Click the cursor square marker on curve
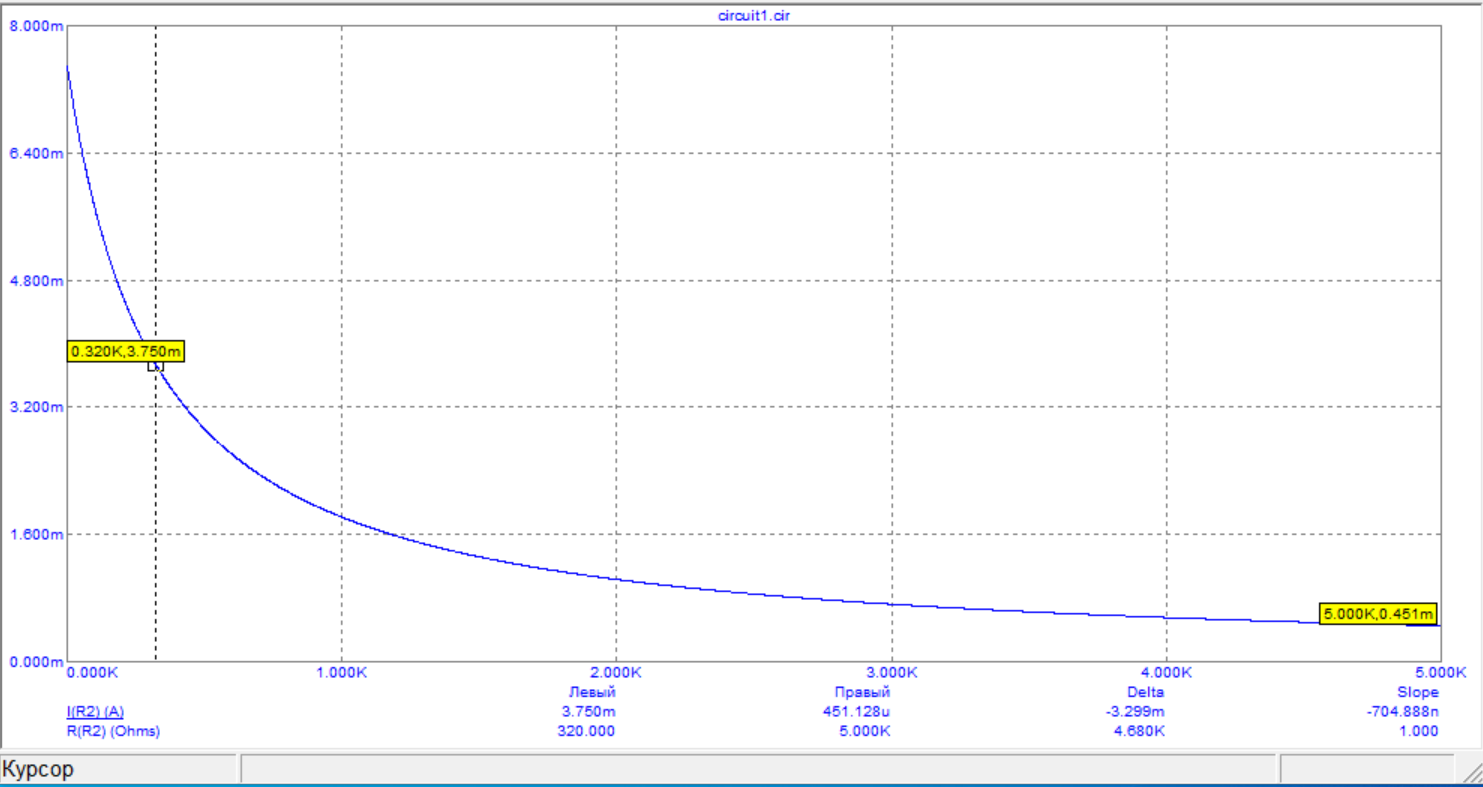Viewport: 1483px width, 787px height. [x=155, y=366]
